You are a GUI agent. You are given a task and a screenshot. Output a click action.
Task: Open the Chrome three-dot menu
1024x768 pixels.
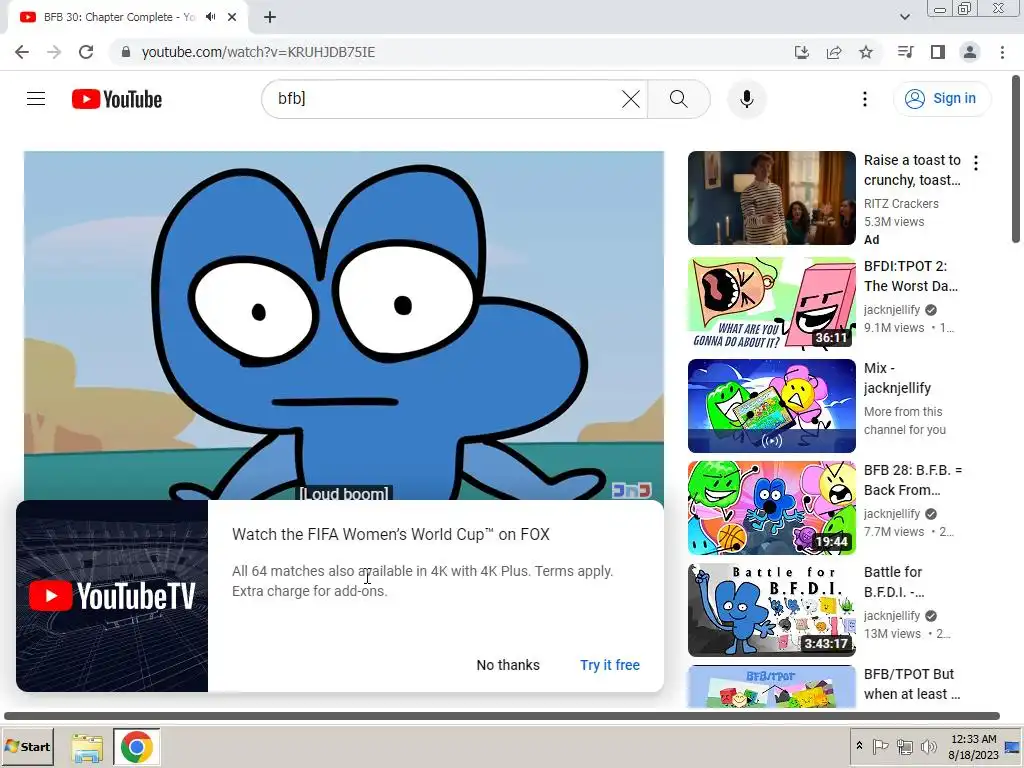point(1002,52)
